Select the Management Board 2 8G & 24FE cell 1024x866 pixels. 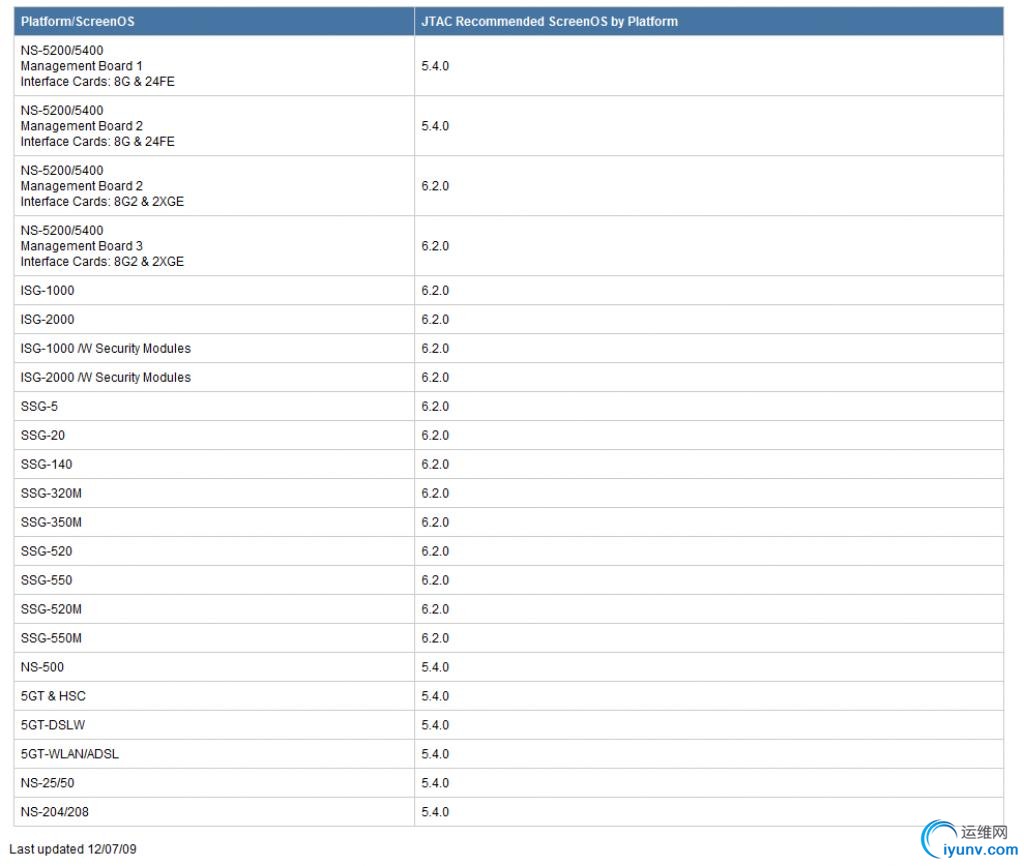click(214, 126)
